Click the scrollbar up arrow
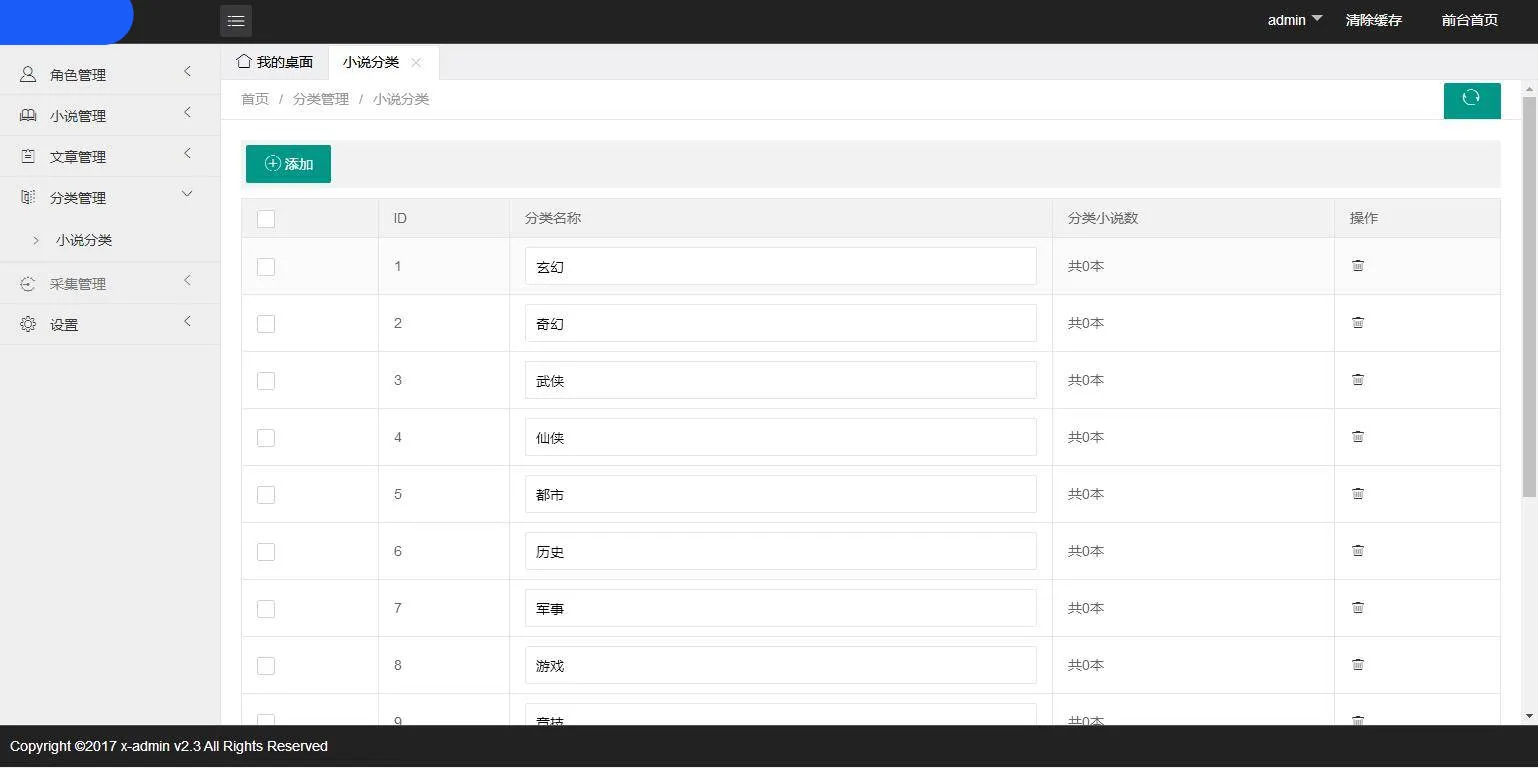 coord(1529,88)
